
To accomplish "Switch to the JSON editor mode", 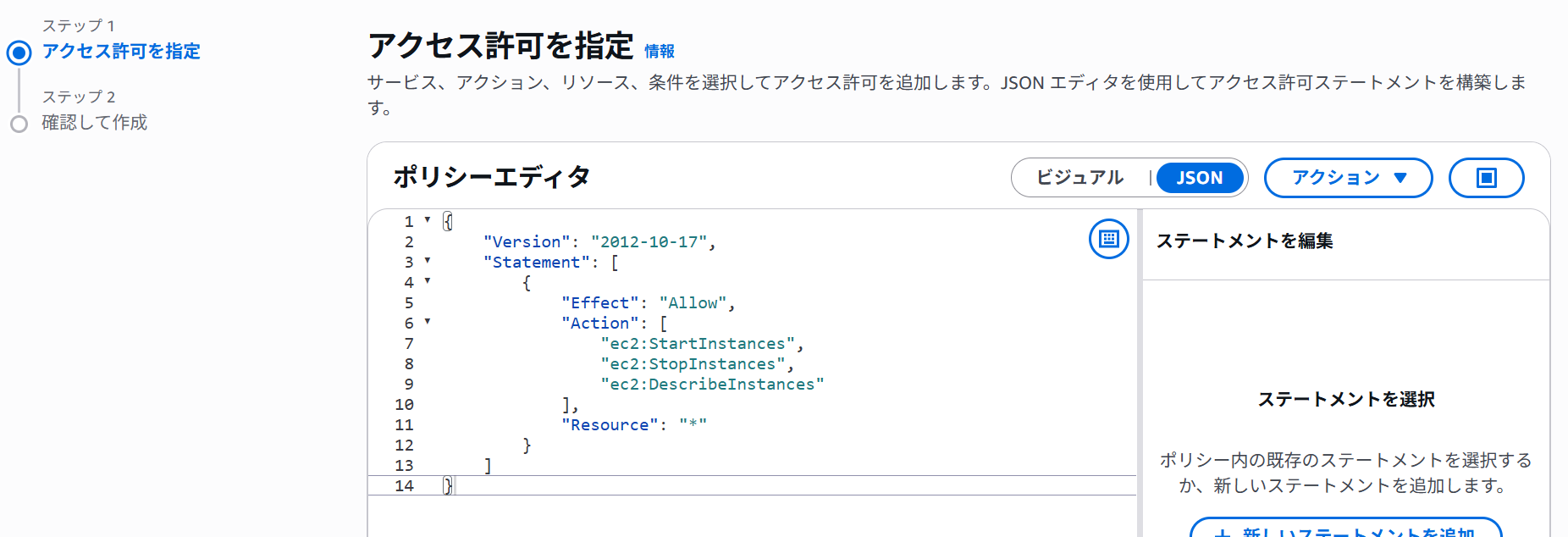I will click(1199, 178).
